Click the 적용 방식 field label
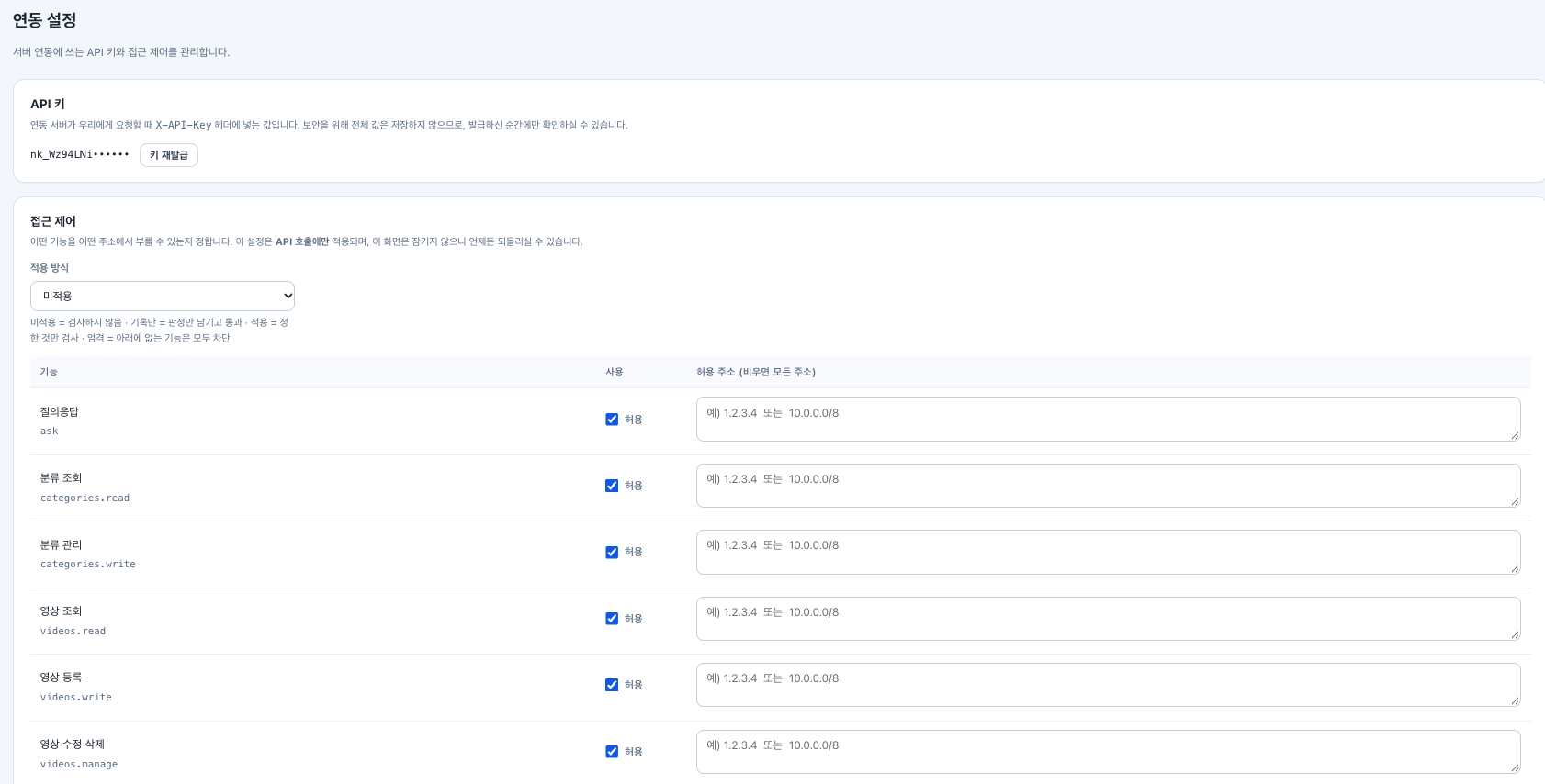Viewport: 1545px width, 784px height. (x=50, y=268)
